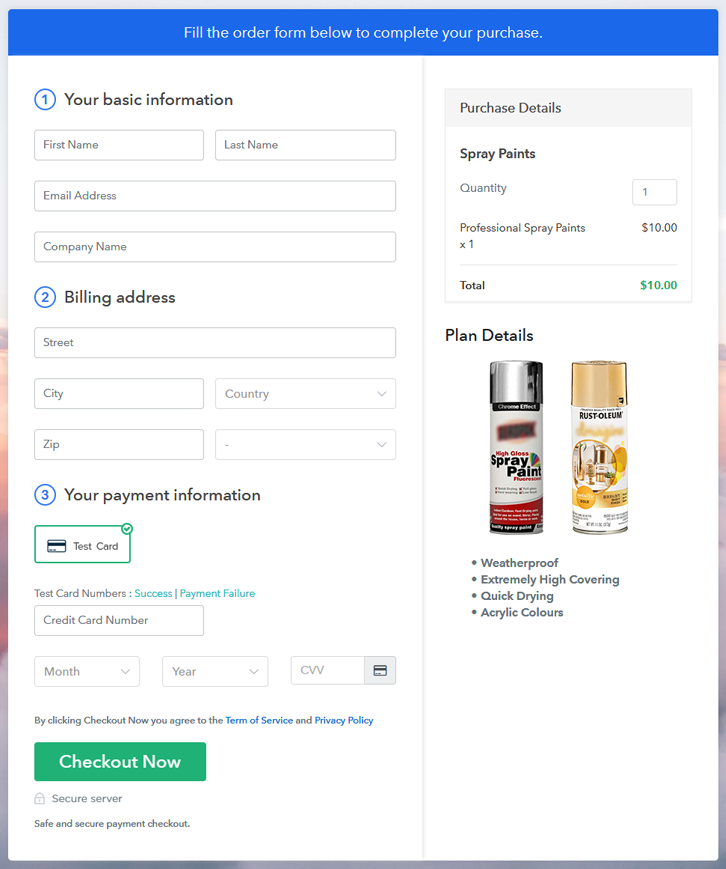The width and height of the screenshot is (726, 869).
Task: Click the Payment Failure test link
Action: [x=217, y=593]
